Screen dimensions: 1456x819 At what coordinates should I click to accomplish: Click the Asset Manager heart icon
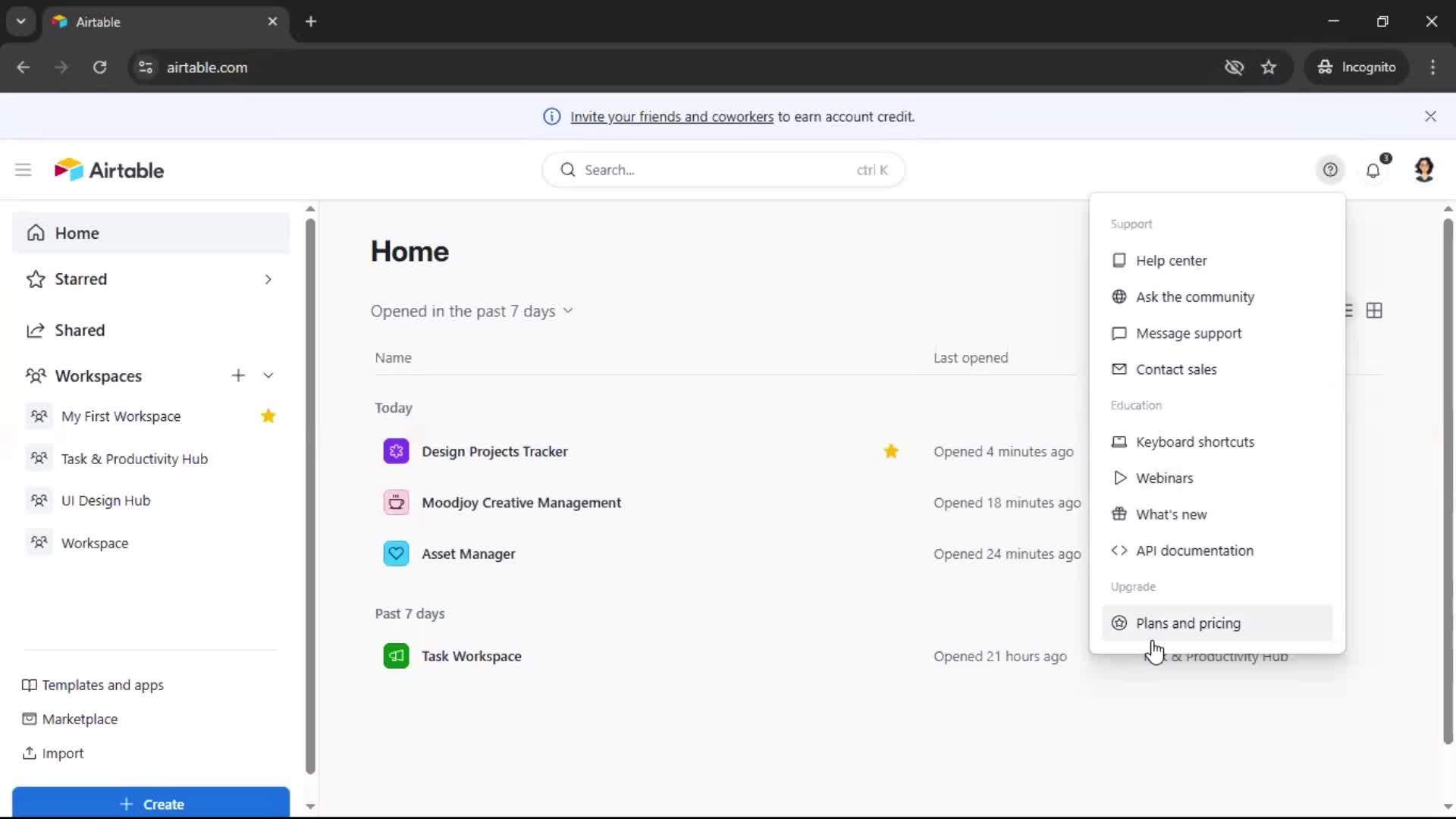pyautogui.click(x=396, y=554)
